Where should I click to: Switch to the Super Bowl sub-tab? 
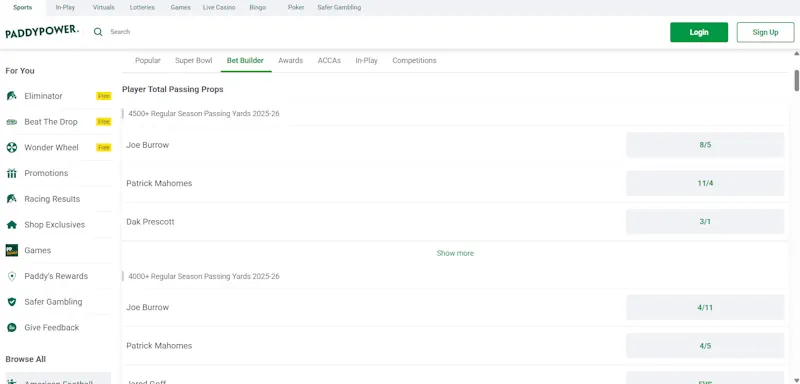coord(193,61)
